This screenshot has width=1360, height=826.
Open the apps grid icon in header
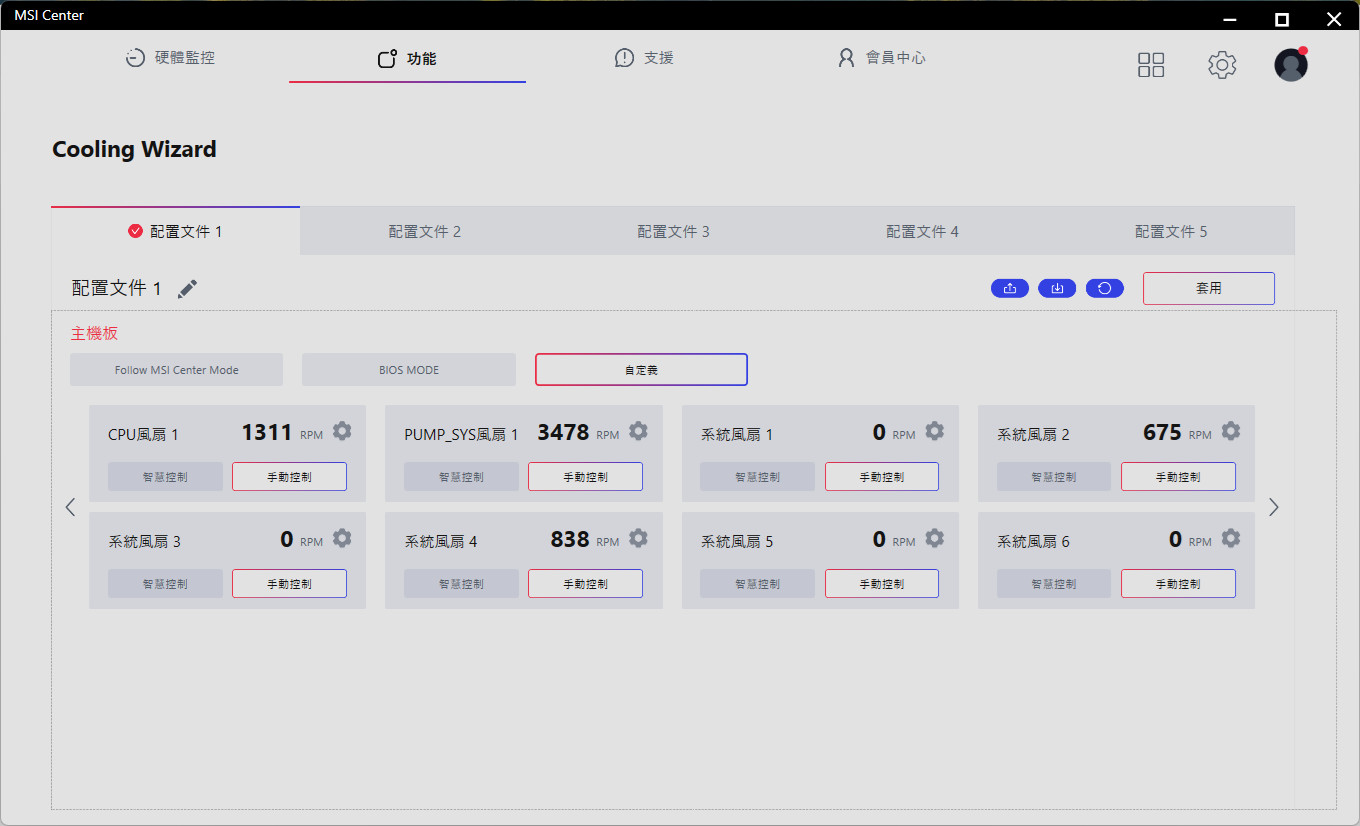(1151, 65)
